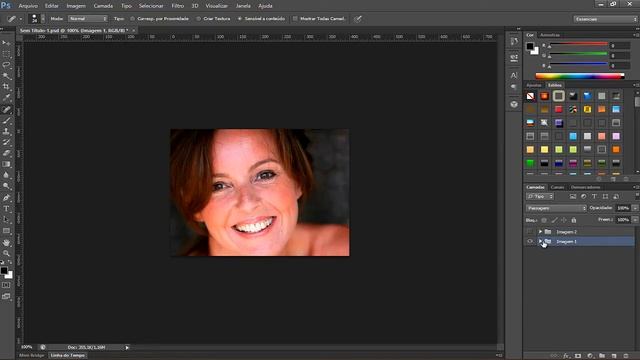Switch to the Canais tab
This screenshot has width=640, height=360.
coord(557,187)
